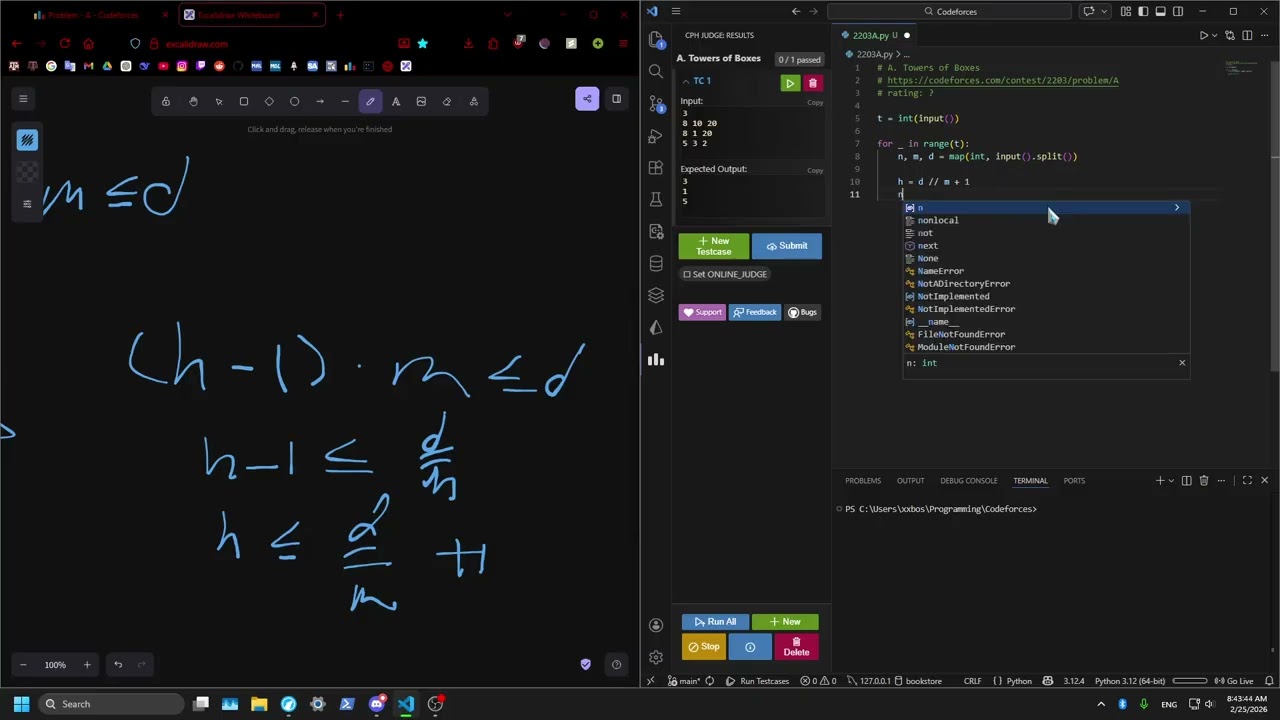
Task: Open the Extensions view in VS Code
Action: [656, 167]
